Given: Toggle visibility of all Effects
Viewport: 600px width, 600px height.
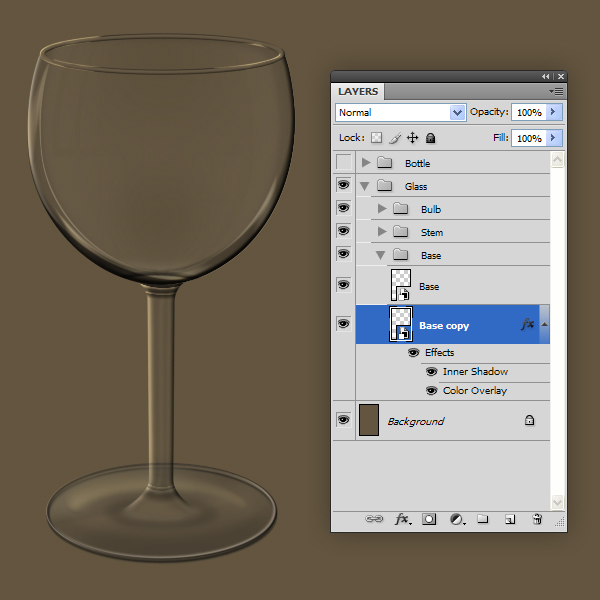Looking at the screenshot, I should pos(413,352).
